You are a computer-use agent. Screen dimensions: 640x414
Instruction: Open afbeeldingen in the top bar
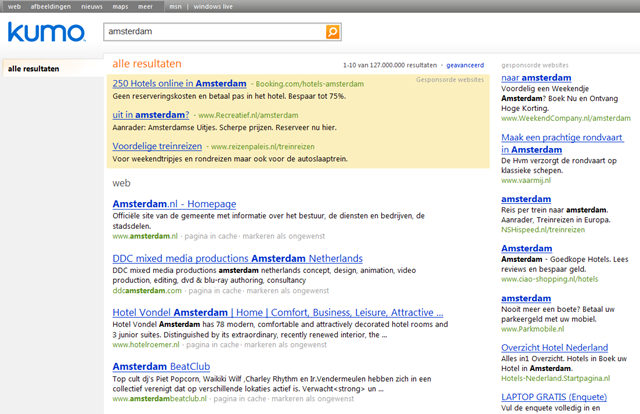pos(51,7)
